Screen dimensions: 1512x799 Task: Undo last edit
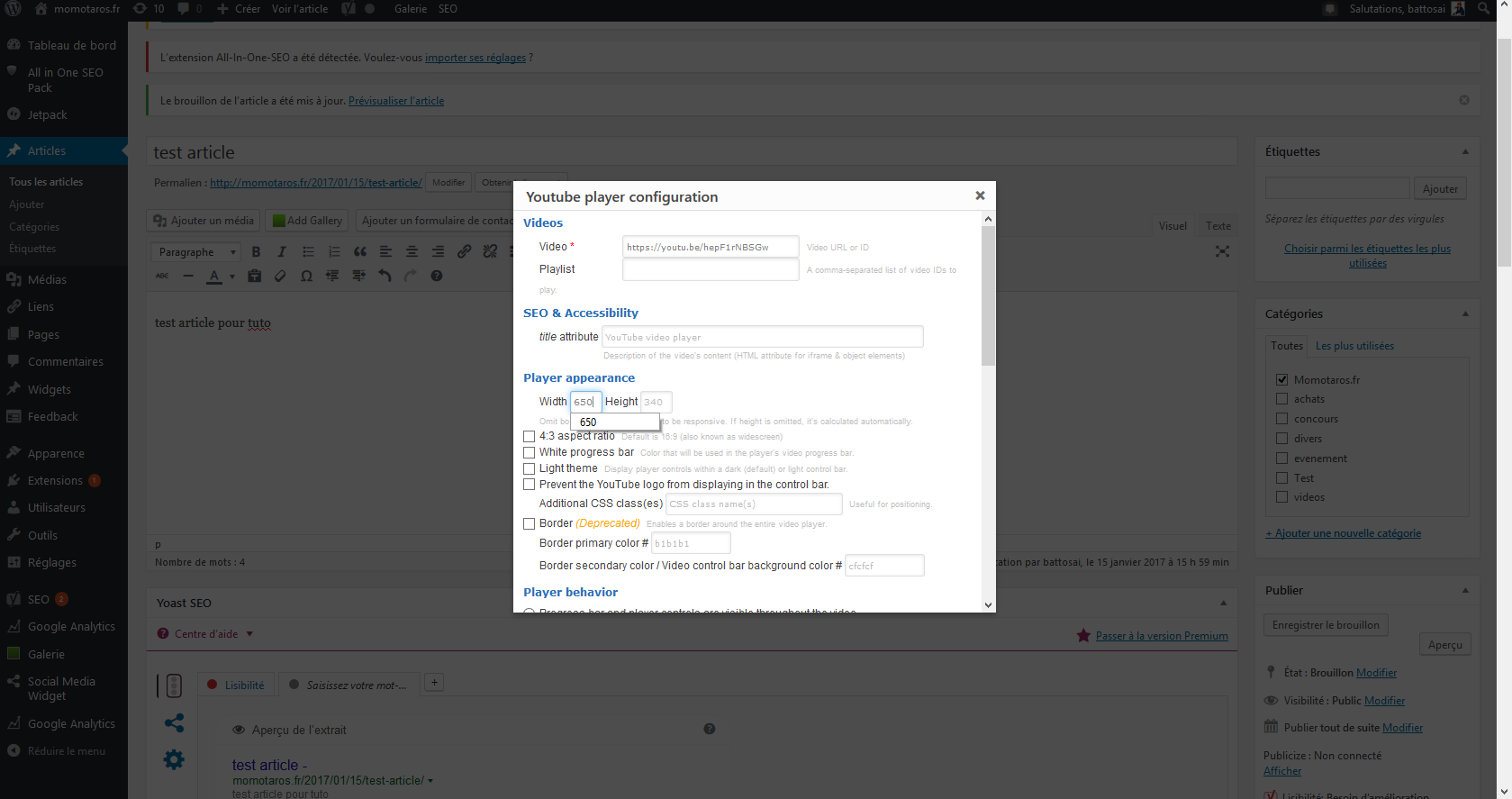pos(385,276)
